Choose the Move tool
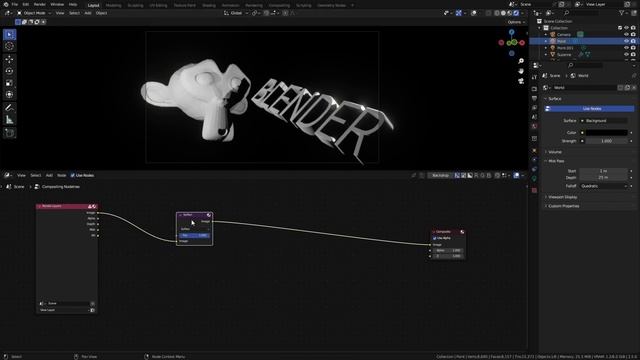This screenshot has height=360, width=640. tap(9, 60)
